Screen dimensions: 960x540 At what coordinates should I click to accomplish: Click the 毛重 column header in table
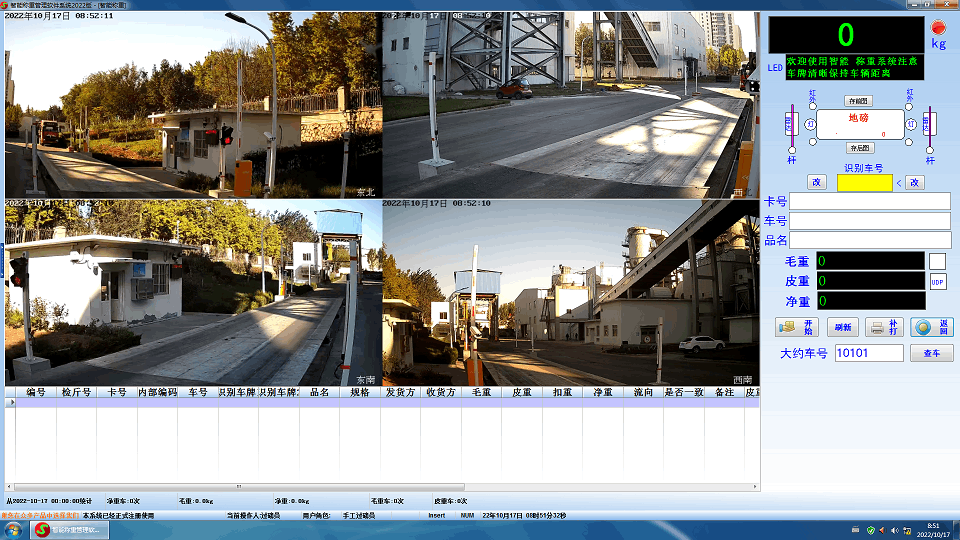click(x=482, y=393)
